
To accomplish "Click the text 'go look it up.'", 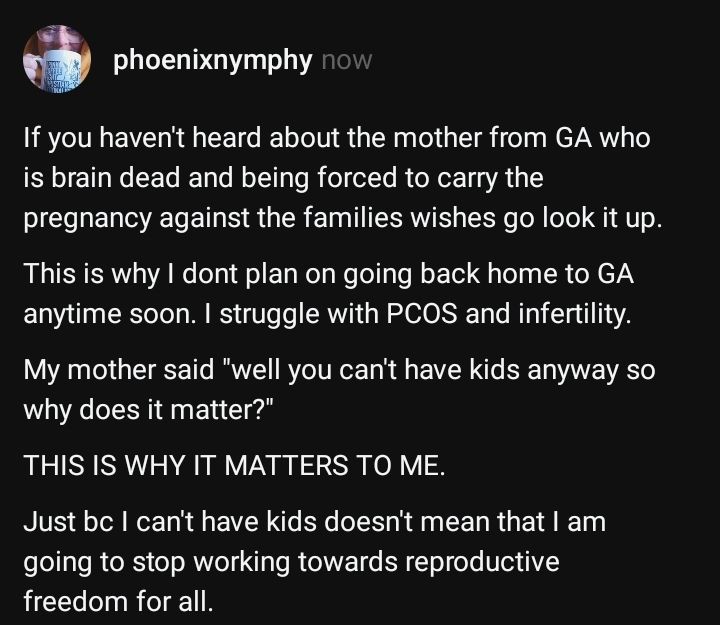I will [583, 218].
